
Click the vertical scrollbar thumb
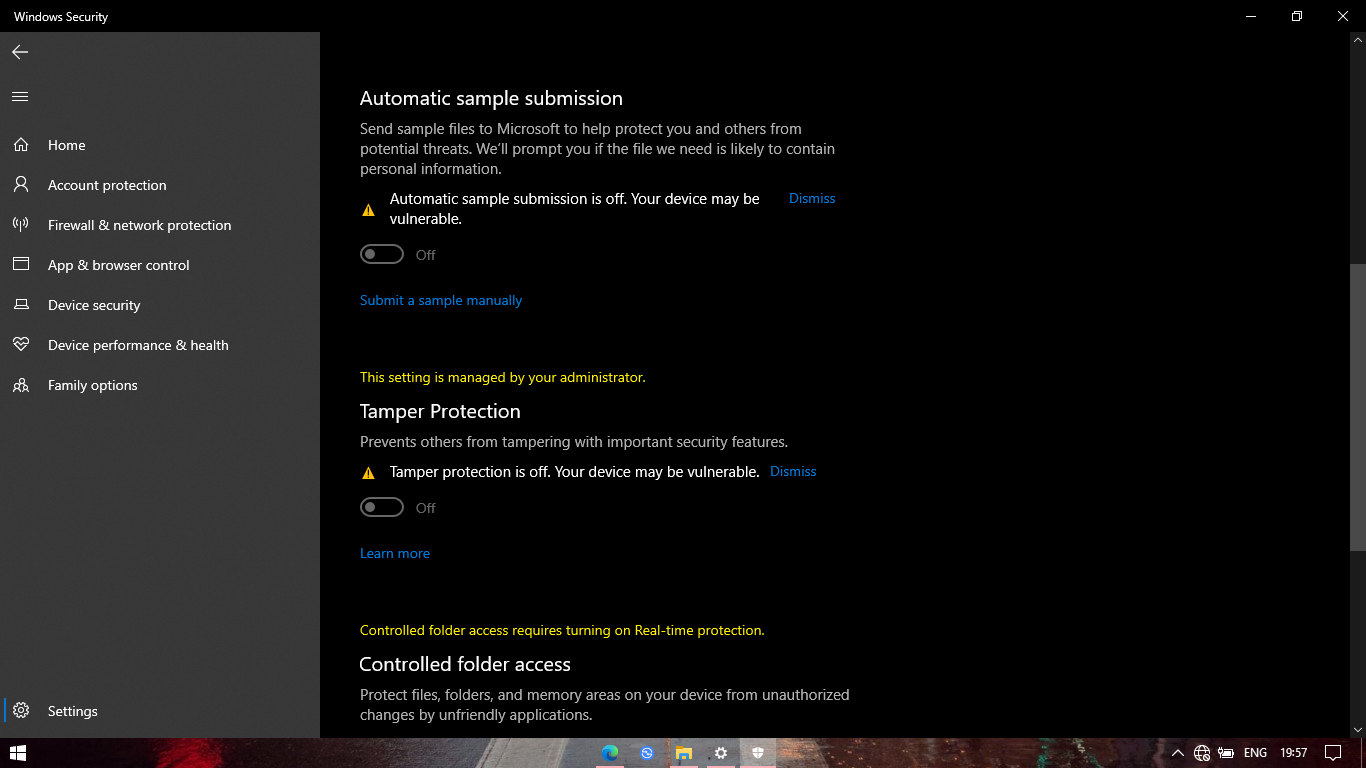tap(1357, 407)
